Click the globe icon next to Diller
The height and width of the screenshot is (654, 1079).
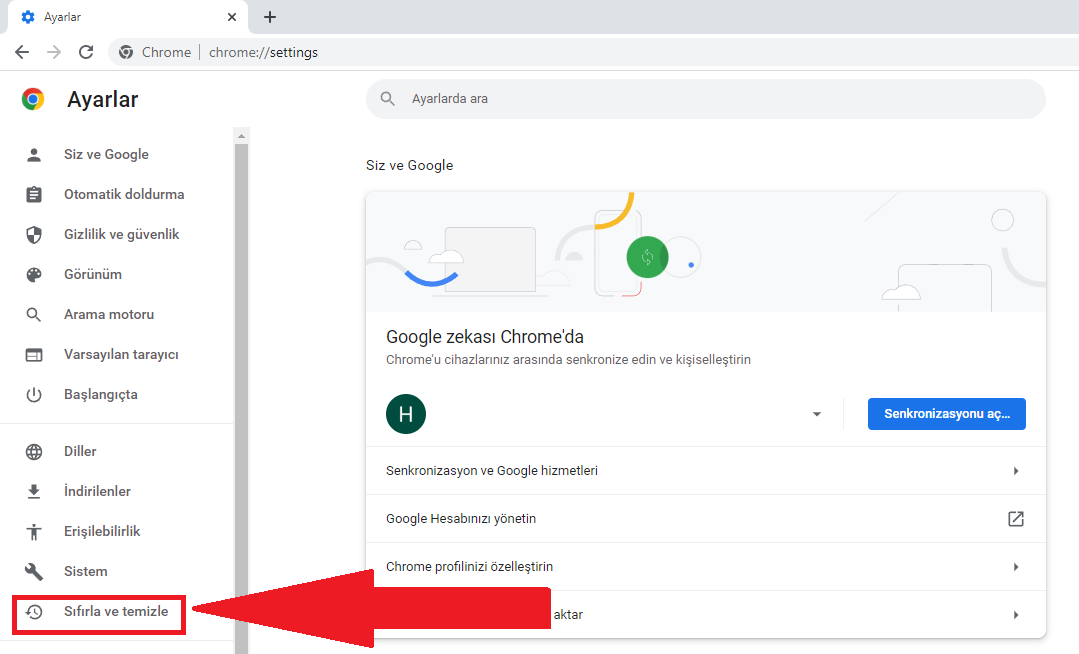pyautogui.click(x=34, y=452)
